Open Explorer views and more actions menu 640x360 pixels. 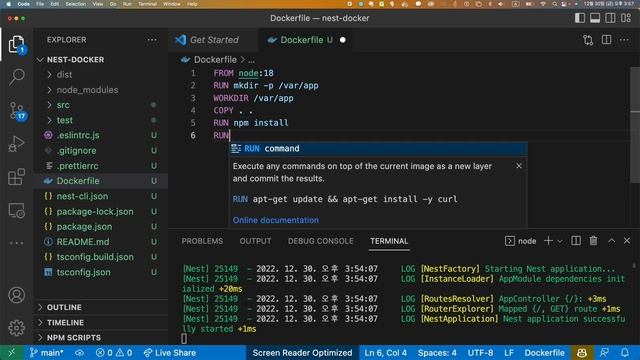[x=152, y=40]
